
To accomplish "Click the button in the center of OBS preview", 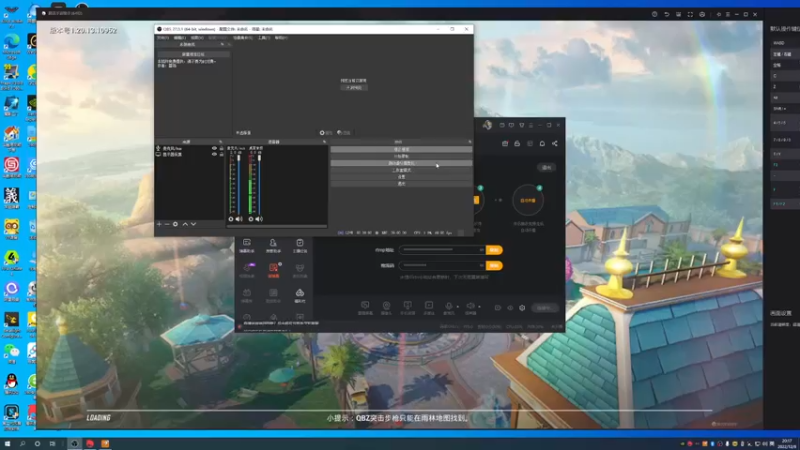I will coord(354,88).
